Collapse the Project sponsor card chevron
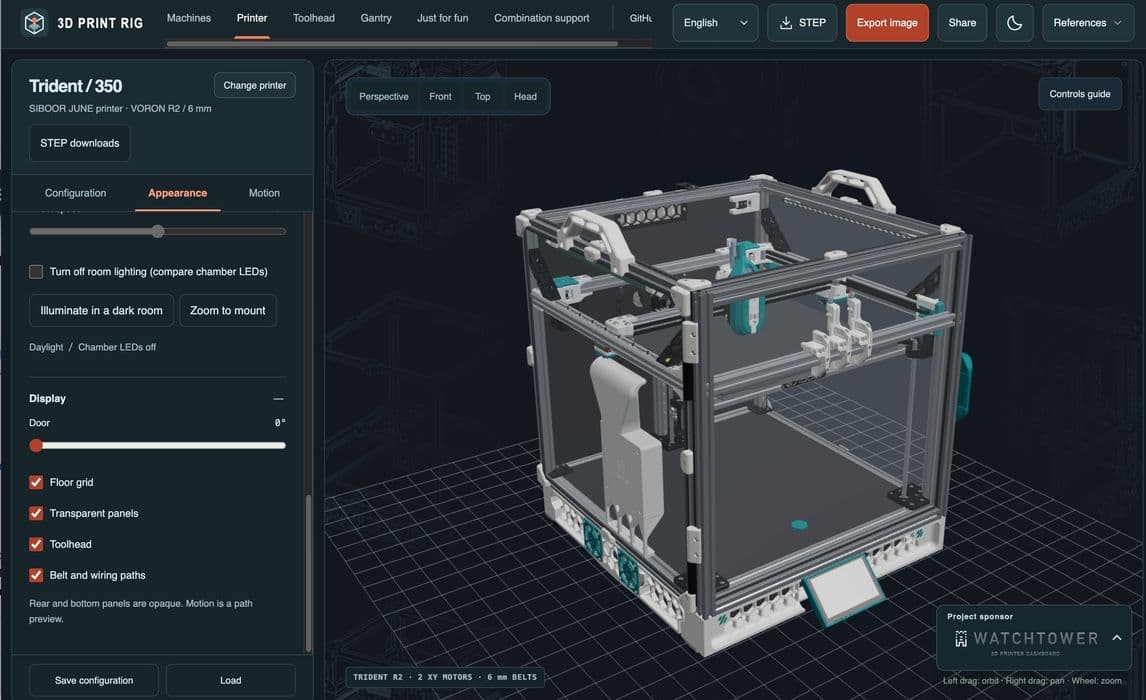The image size is (1146, 700). click(x=1117, y=638)
